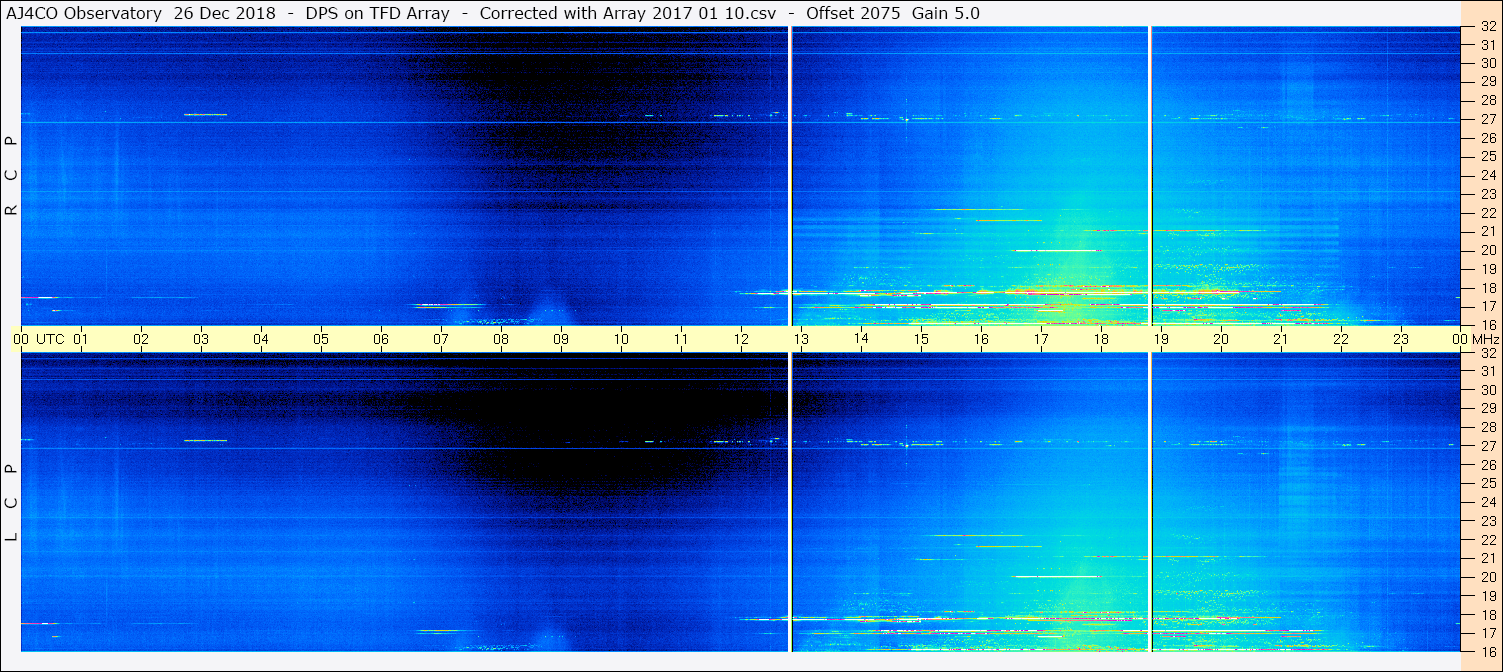Click the 29 MHz tick on LCP scale

1488,409
